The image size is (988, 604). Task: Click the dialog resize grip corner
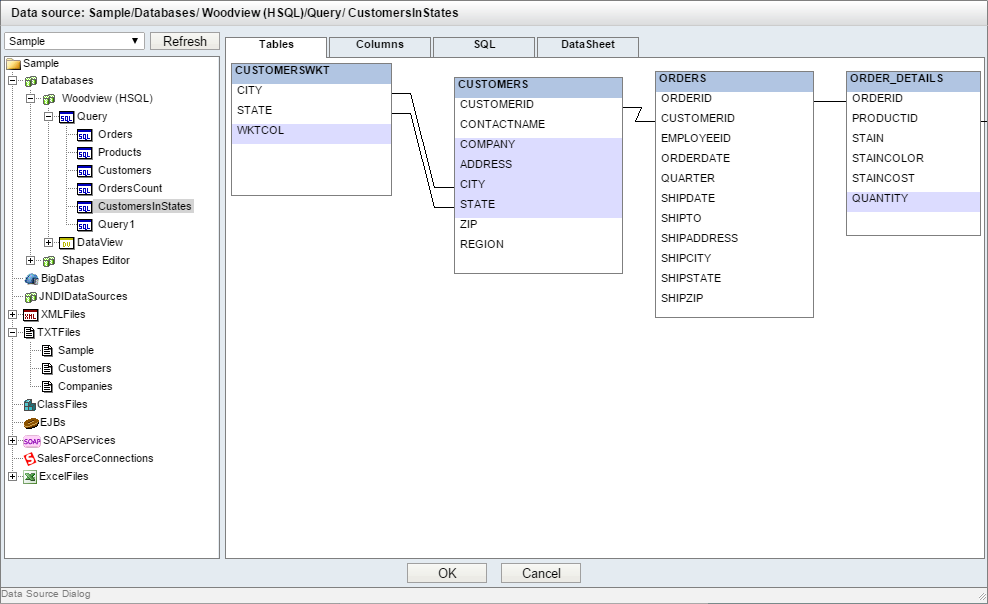[982, 596]
